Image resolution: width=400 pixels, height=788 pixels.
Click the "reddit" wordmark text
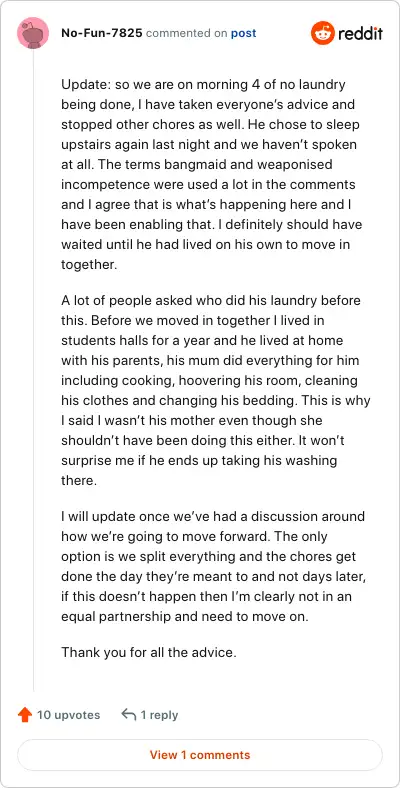click(x=360, y=33)
